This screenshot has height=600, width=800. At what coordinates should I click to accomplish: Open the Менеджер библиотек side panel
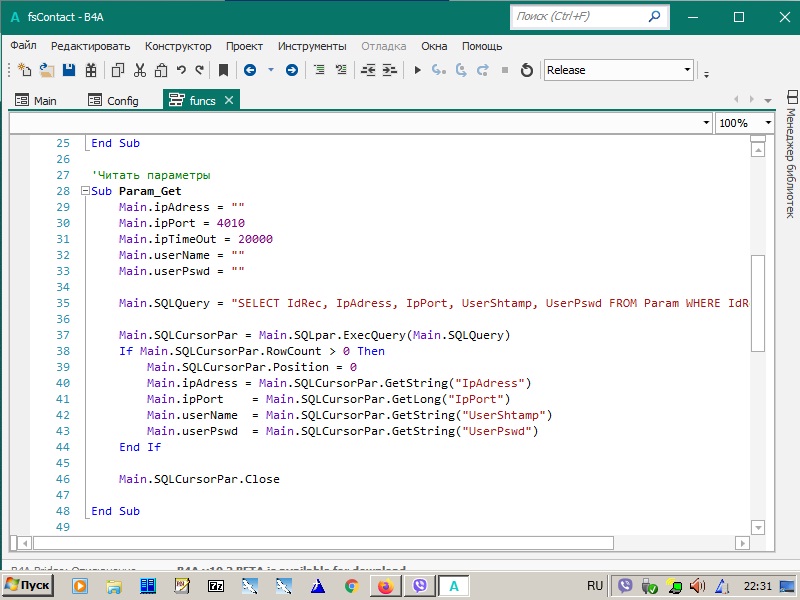click(791, 155)
